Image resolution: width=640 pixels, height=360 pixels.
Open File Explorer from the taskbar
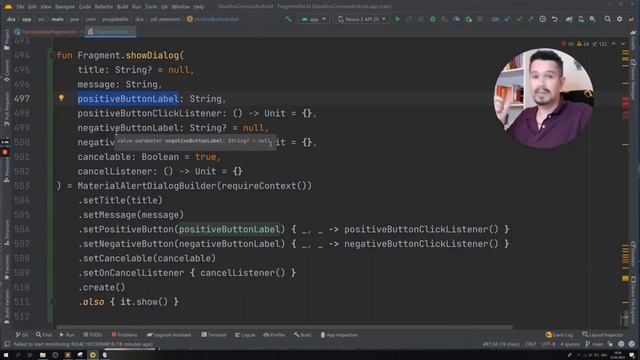(42, 355)
